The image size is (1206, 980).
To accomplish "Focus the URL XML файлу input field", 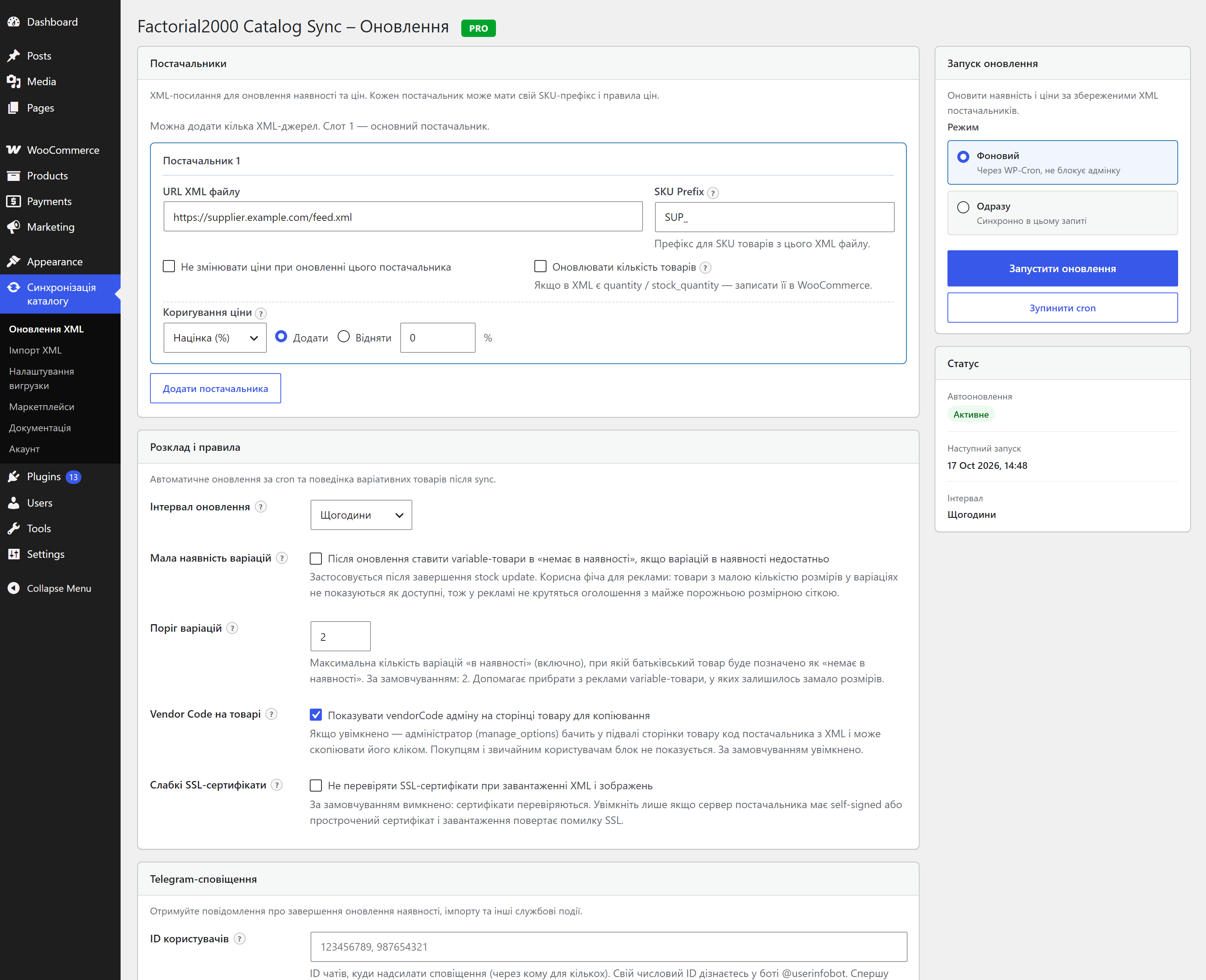I will pyautogui.click(x=403, y=217).
